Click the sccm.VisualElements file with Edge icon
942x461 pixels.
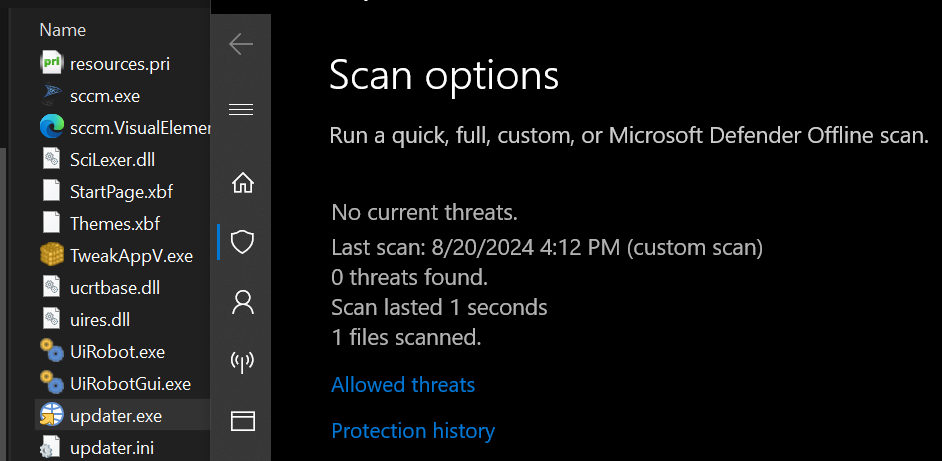pyautogui.click(x=139, y=128)
